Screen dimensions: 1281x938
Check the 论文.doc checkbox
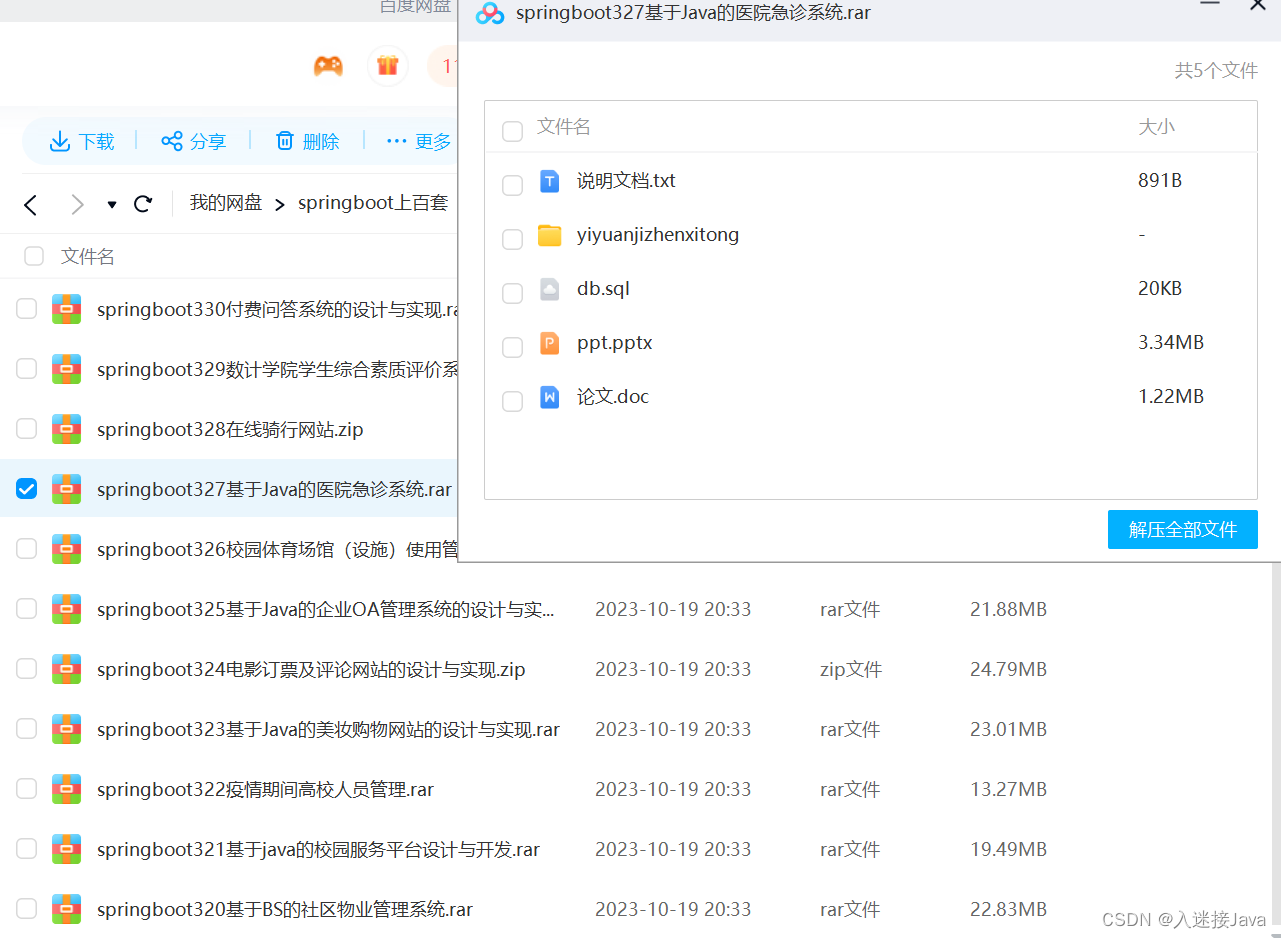(x=512, y=401)
